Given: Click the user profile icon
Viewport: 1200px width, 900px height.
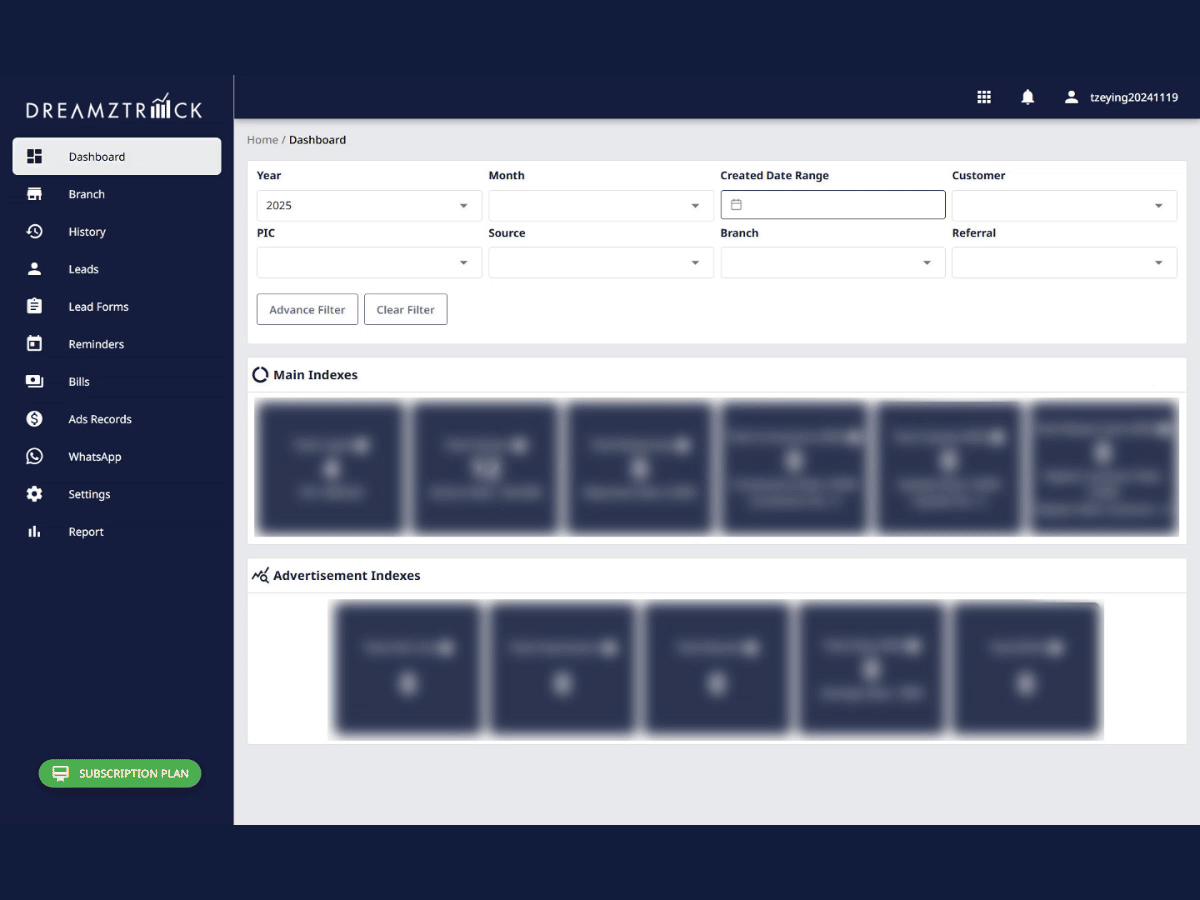Looking at the screenshot, I should pos(1071,97).
